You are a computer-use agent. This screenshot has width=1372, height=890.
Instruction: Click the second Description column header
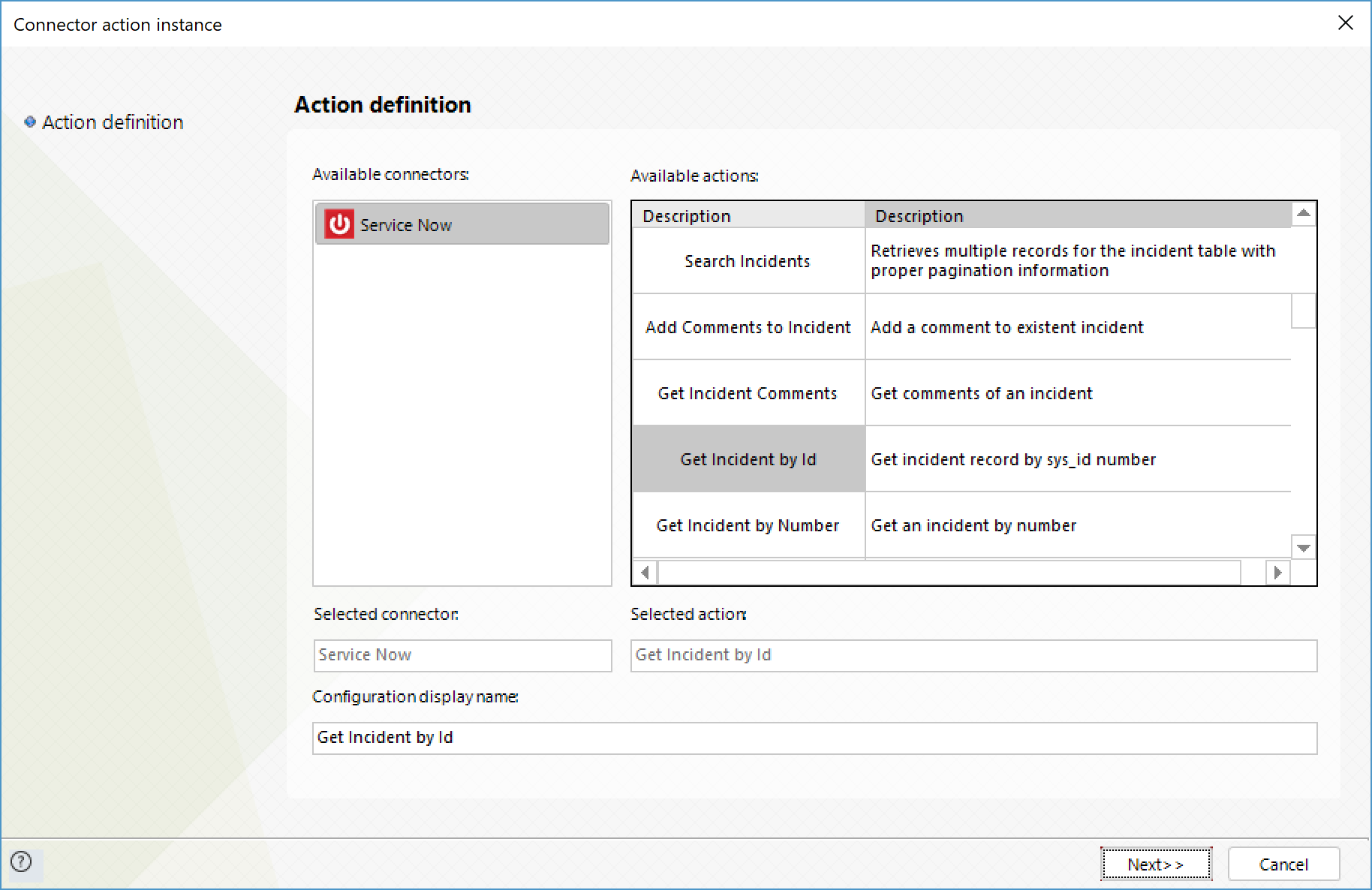pos(1078,215)
